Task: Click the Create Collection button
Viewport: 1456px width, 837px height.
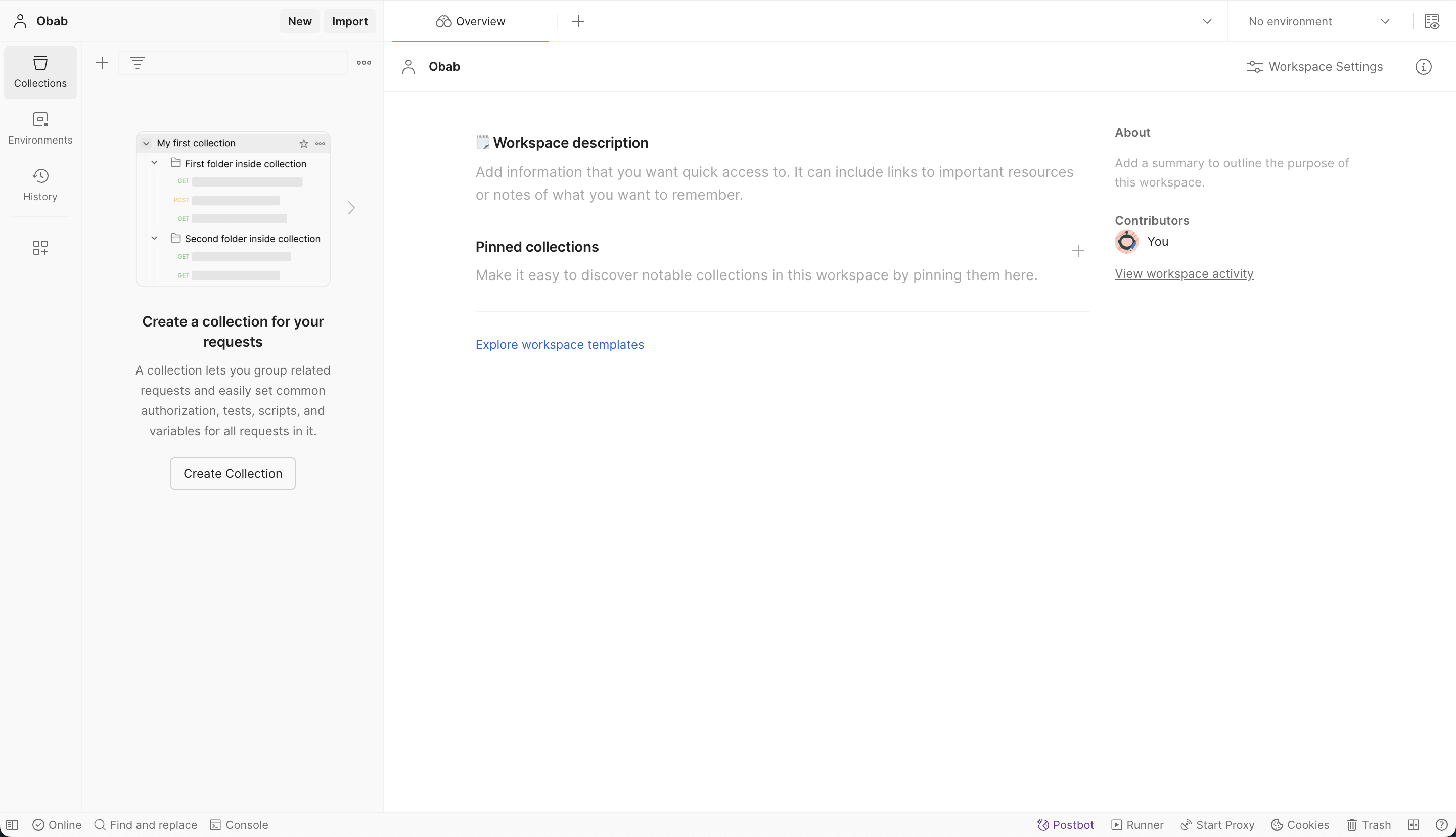Action: pos(233,474)
